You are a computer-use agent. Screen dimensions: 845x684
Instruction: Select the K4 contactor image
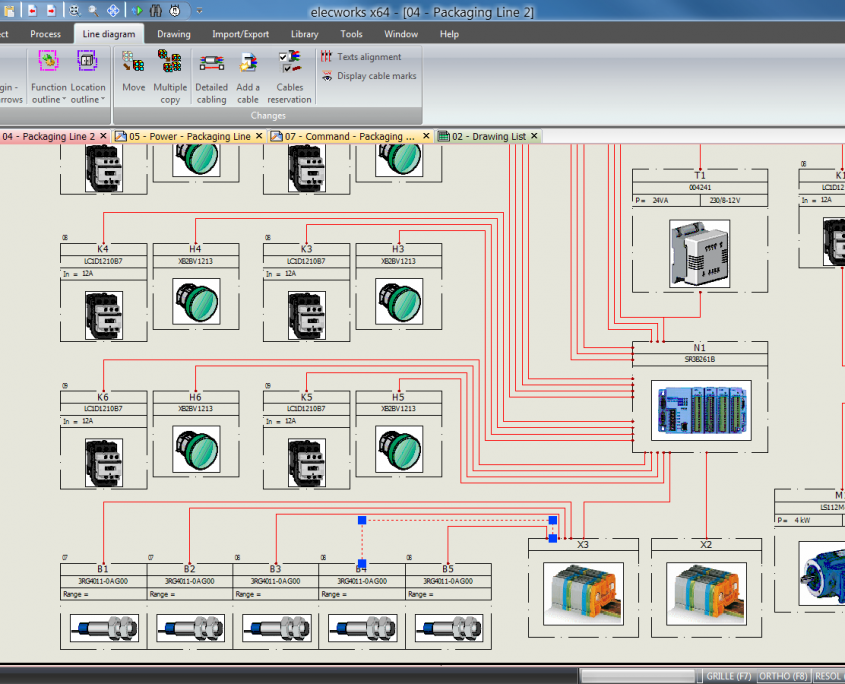[x=104, y=315]
